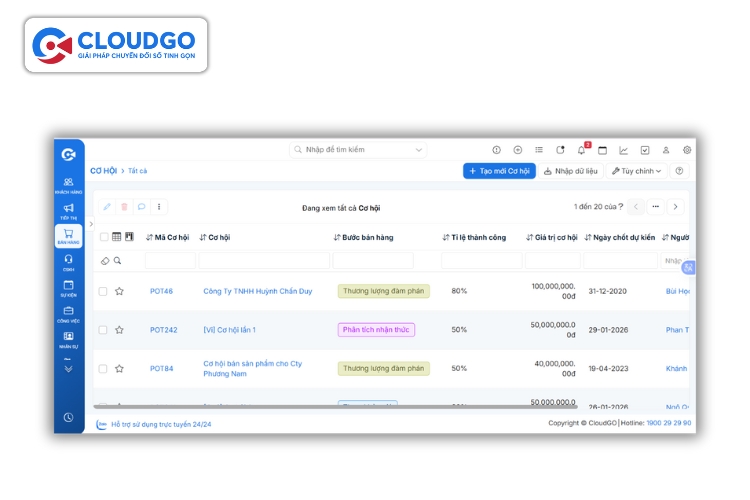Click the horizontal scrollbar under the table
Screen dimensions: 750x500
(335, 406)
